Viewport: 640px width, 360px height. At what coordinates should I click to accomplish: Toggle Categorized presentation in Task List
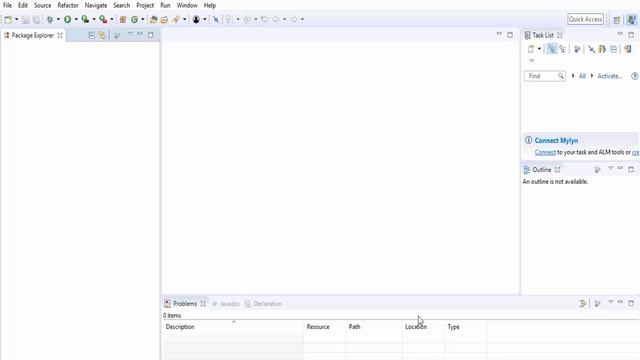point(552,49)
